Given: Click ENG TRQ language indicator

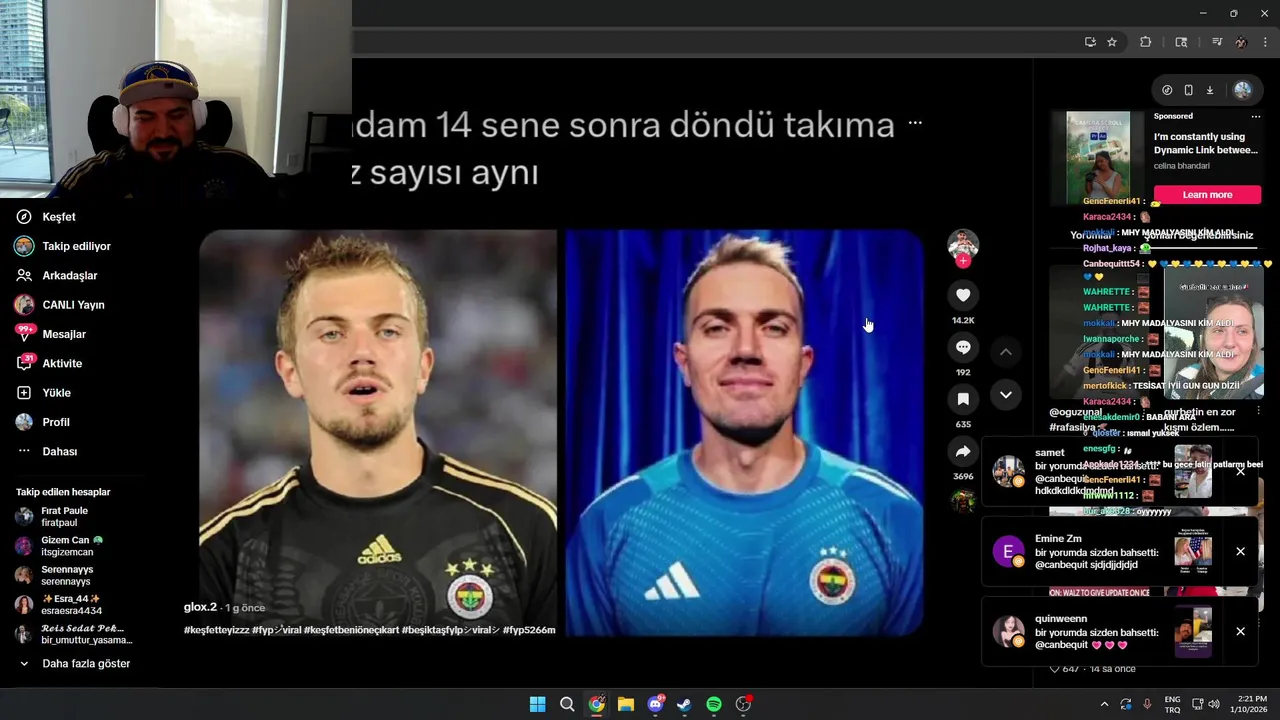Looking at the screenshot, I should point(1172,704).
